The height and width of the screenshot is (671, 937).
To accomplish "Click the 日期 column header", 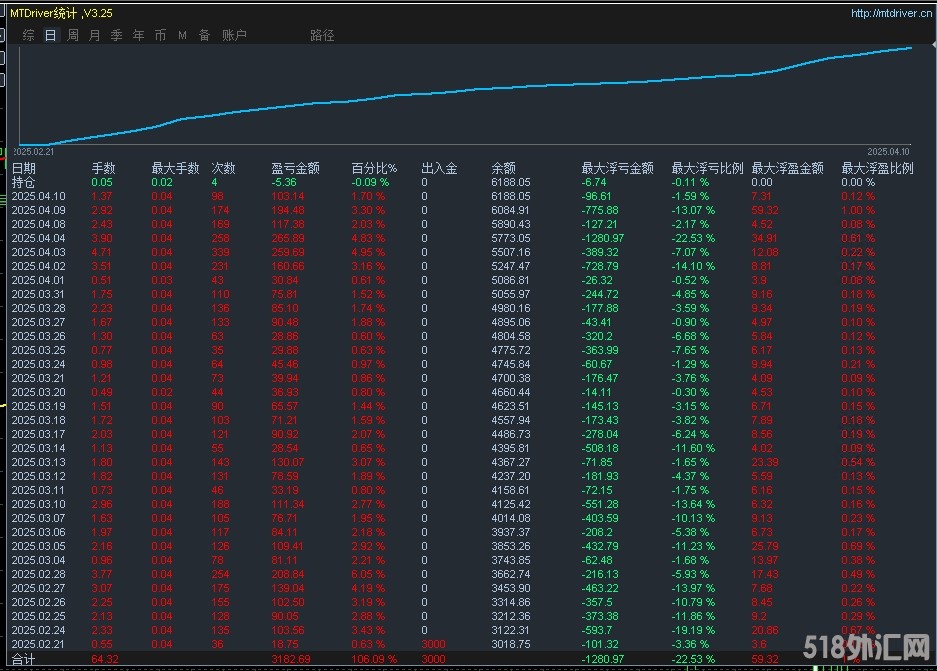I will pos(24,168).
